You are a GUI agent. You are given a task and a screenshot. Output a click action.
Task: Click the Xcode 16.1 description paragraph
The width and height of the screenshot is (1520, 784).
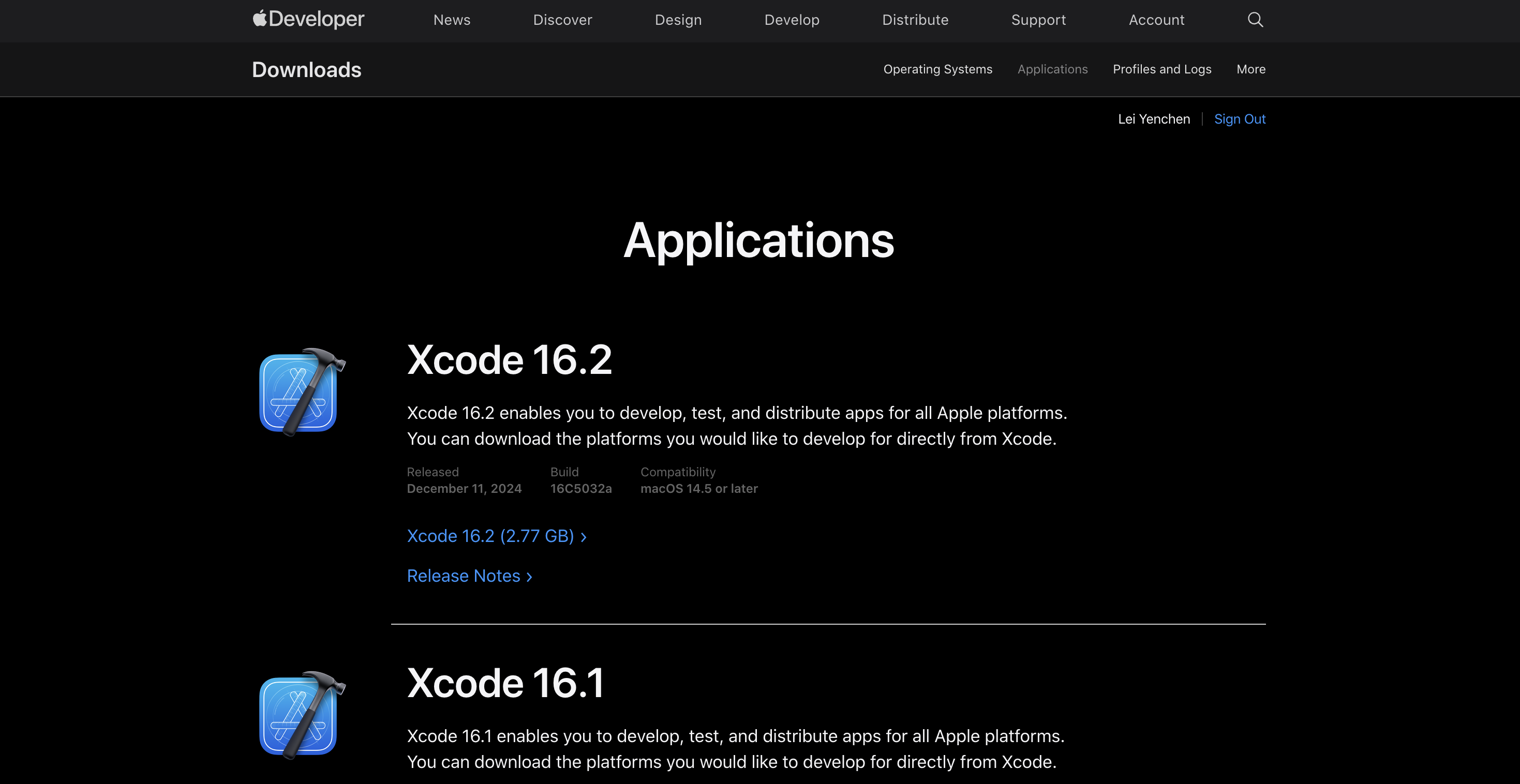(736, 749)
